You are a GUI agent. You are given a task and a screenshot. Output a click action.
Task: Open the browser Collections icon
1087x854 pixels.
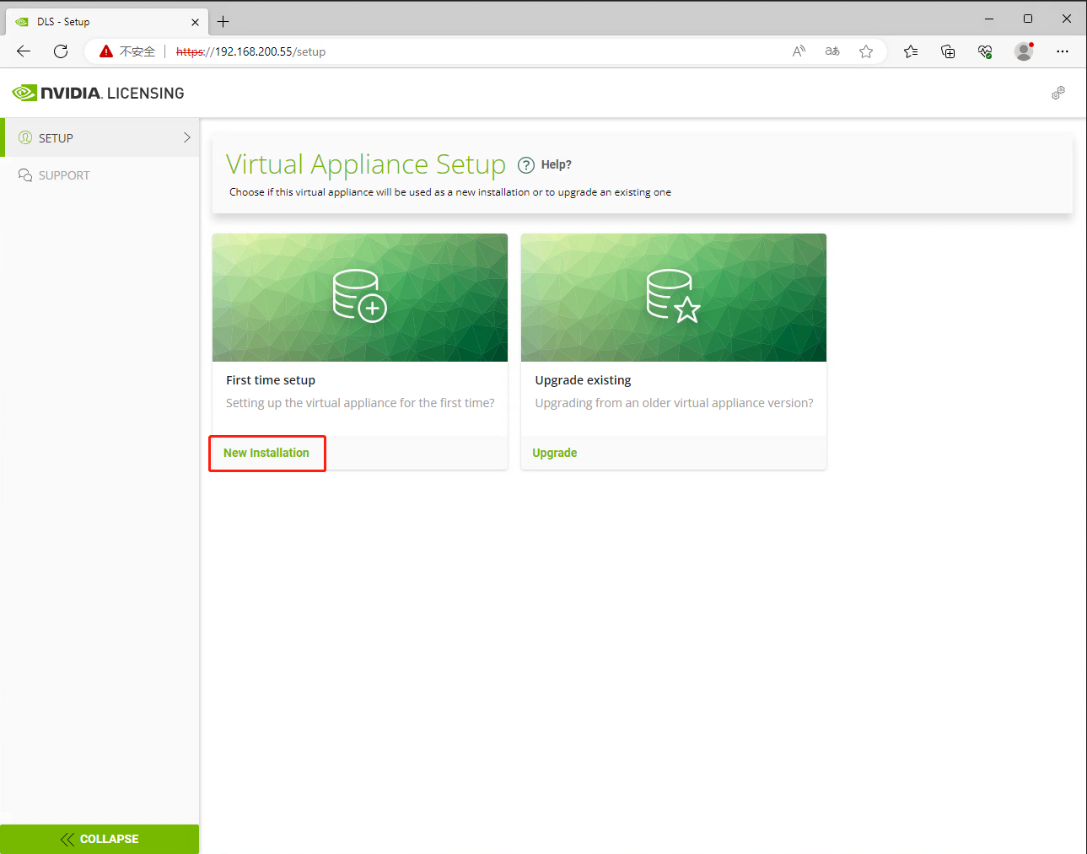point(948,51)
